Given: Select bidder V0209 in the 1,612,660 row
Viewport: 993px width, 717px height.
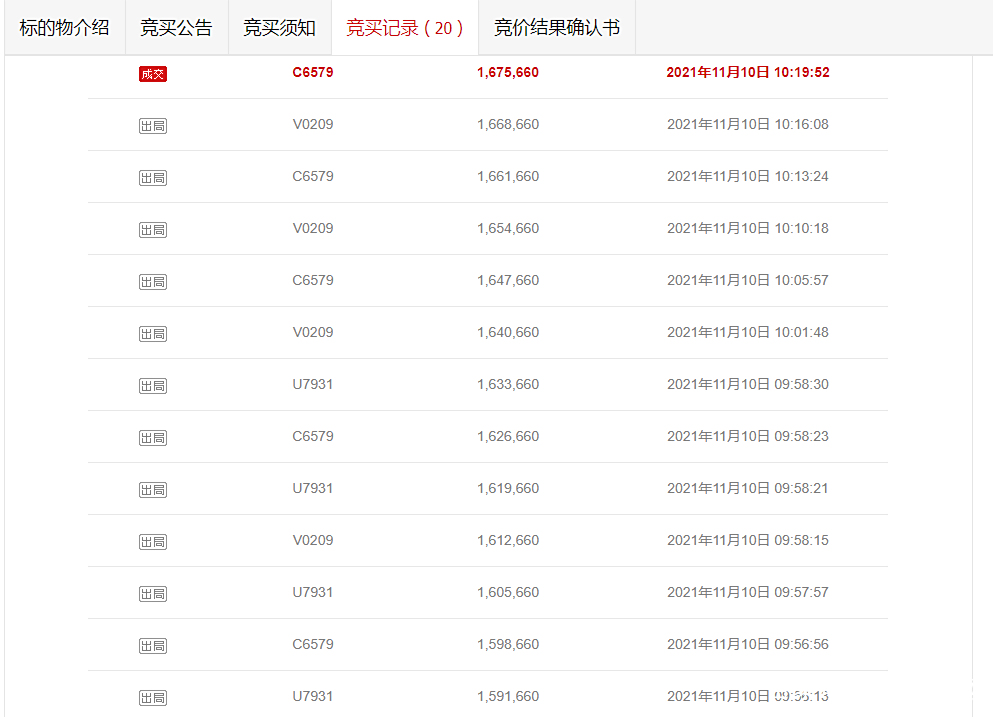Looking at the screenshot, I should click(x=313, y=540).
